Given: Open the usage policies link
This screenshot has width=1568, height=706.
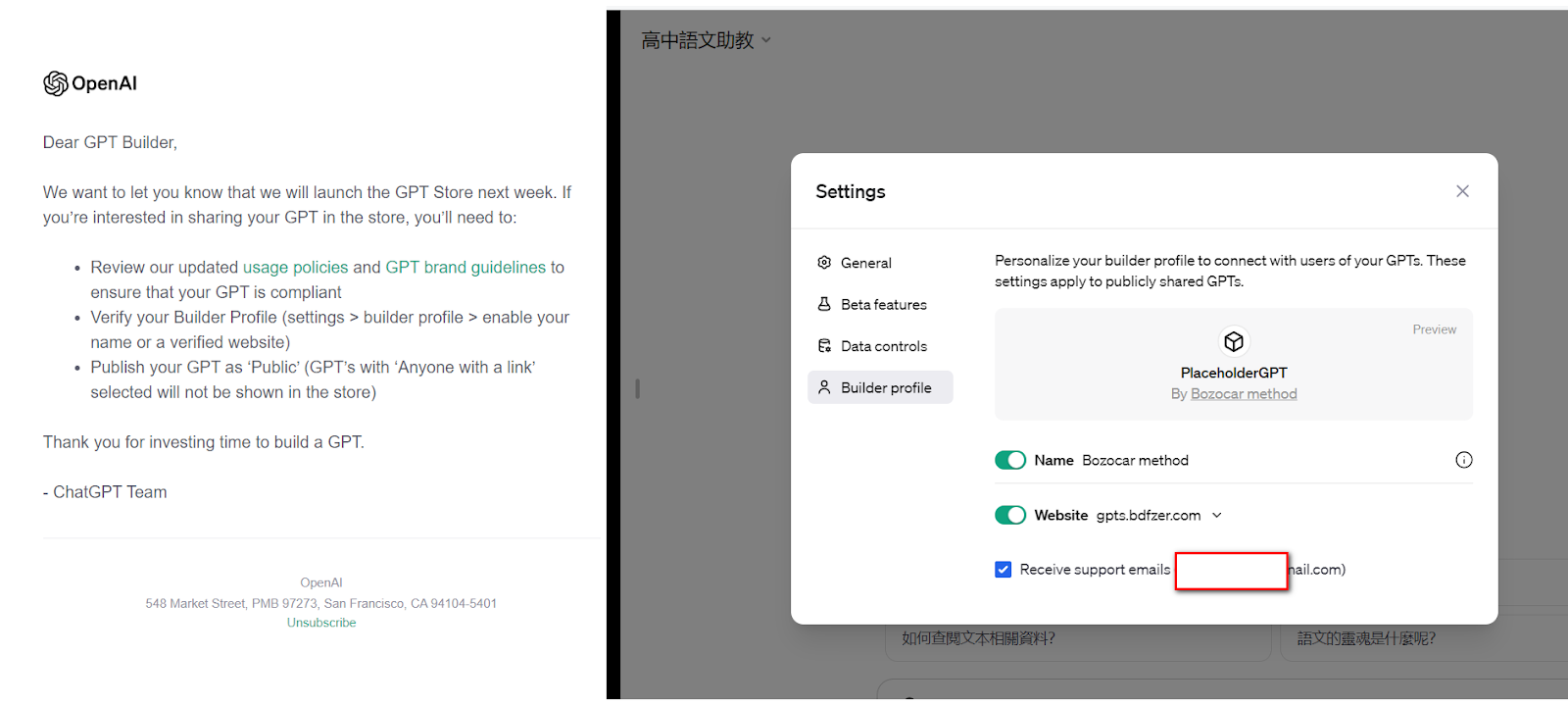Looking at the screenshot, I should coord(295,267).
